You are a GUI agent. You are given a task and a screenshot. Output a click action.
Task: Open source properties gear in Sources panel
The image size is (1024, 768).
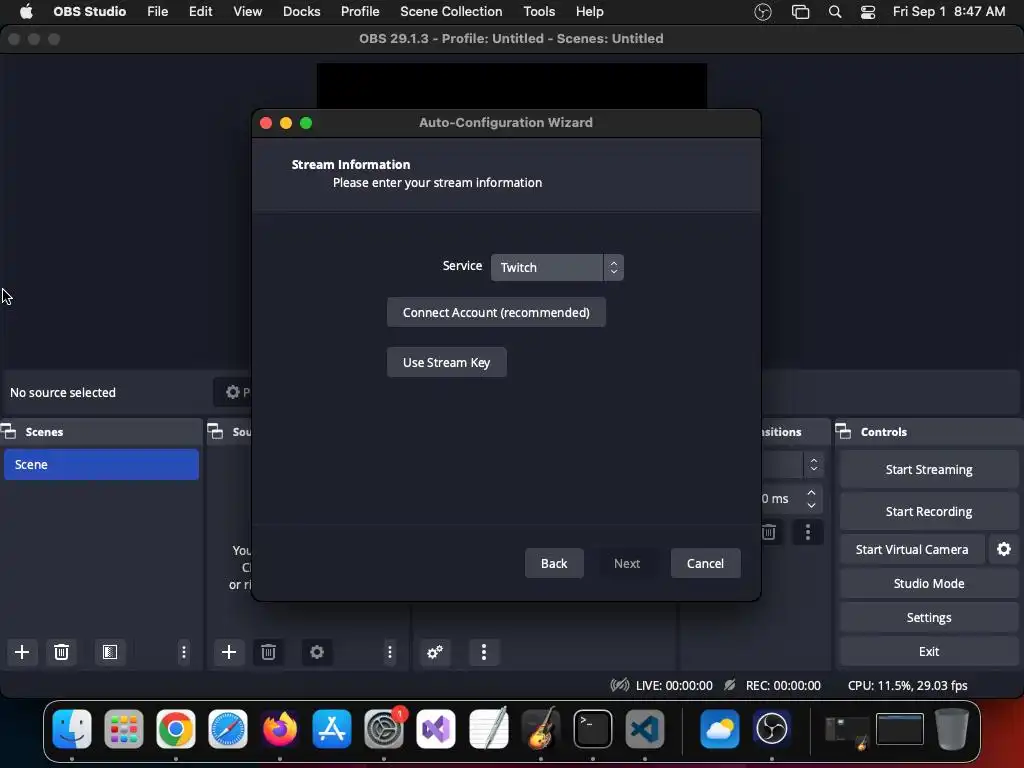pyautogui.click(x=317, y=652)
